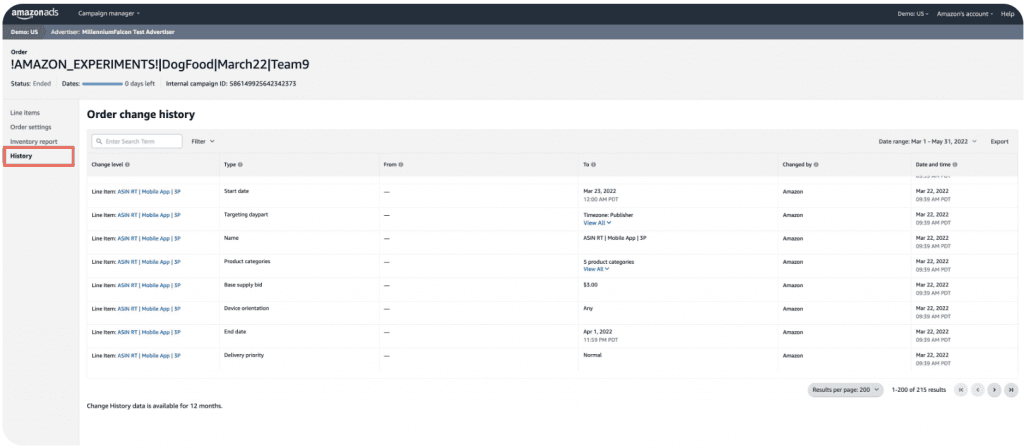This screenshot has height=448, width=1024.
Task: Click info icon beside Date and time header
Action: point(955,164)
